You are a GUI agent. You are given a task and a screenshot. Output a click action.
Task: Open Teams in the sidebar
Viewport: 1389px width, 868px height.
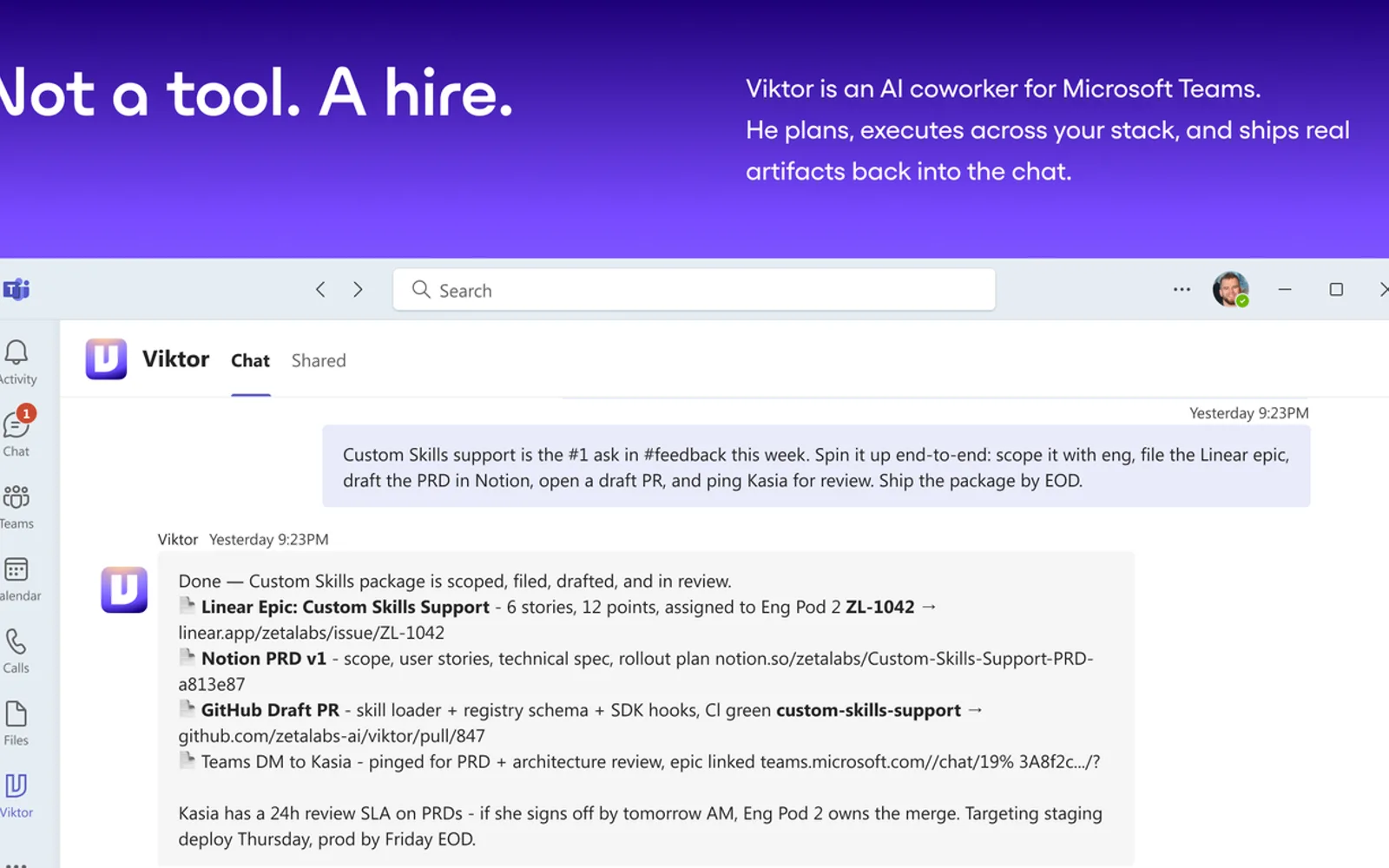[x=16, y=506]
